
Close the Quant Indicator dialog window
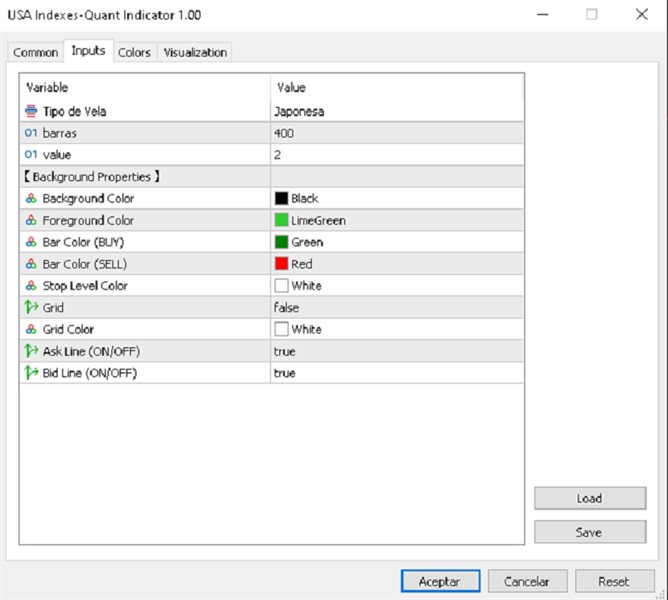tap(642, 14)
